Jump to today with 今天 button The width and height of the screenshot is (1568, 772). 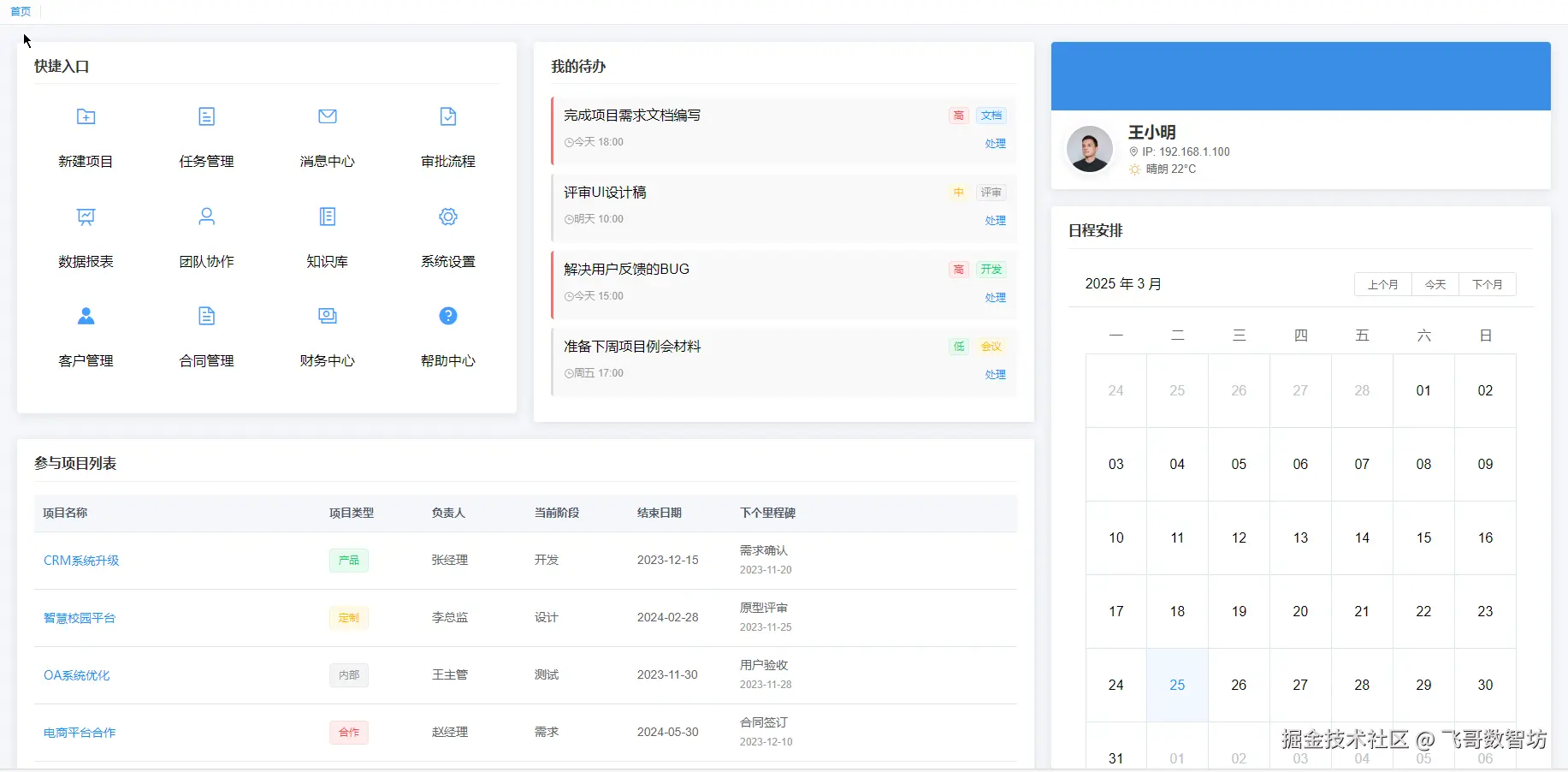(x=1435, y=284)
